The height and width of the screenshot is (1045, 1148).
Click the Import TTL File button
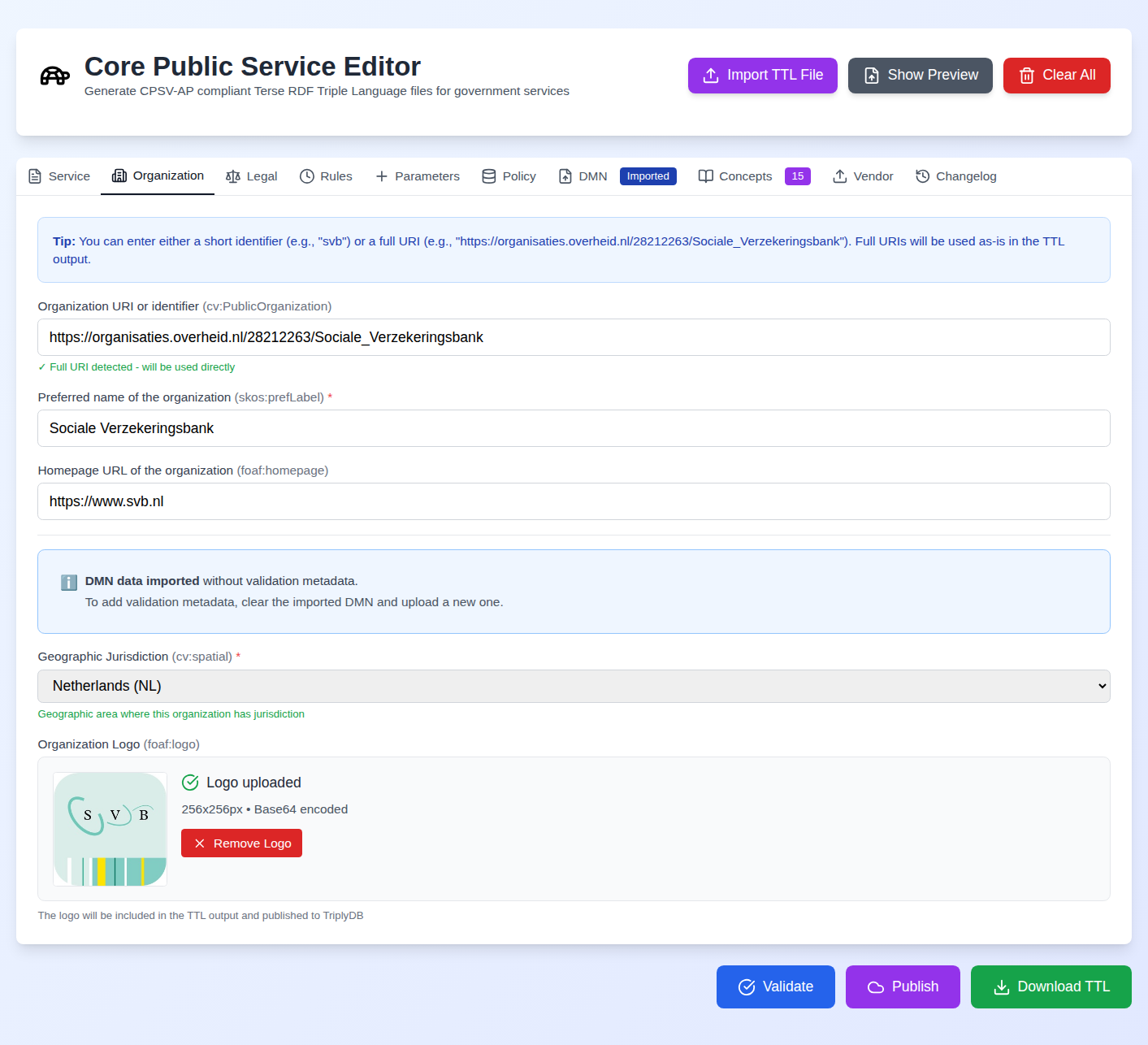click(x=762, y=76)
